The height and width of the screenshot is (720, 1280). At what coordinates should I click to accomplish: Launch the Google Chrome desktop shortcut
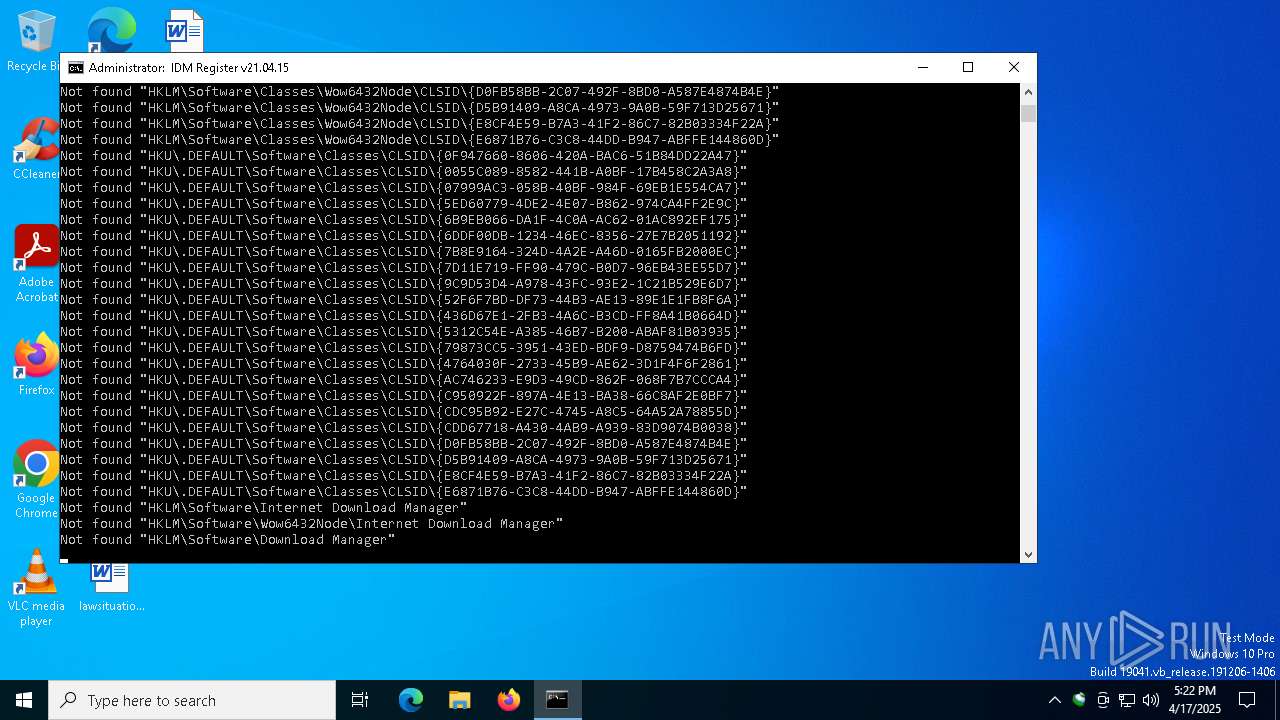click(35, 480)
